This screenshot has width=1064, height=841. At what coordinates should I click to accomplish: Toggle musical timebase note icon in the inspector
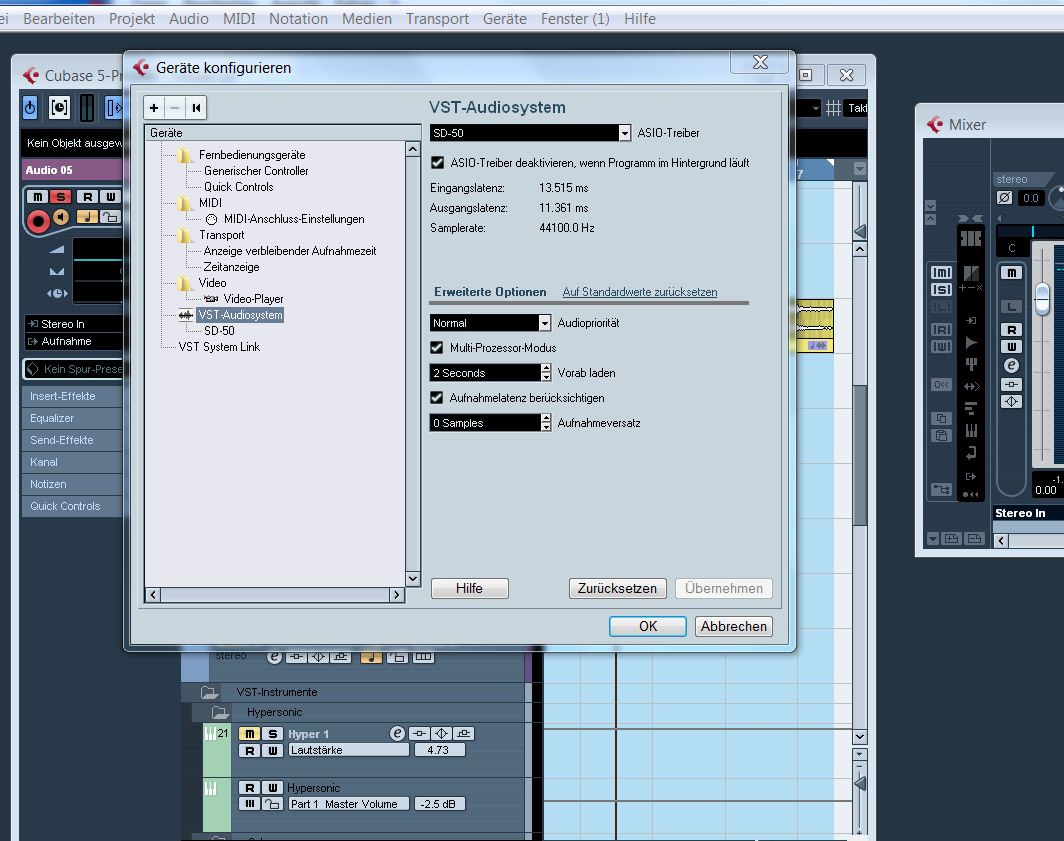pos(87,217)
